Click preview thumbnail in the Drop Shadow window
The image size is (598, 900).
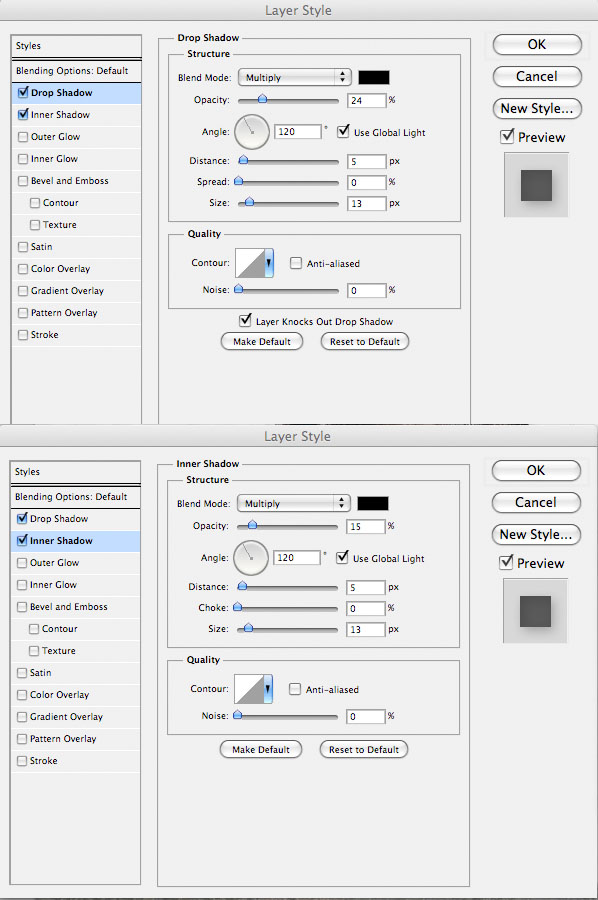click(x=536, y=185)
